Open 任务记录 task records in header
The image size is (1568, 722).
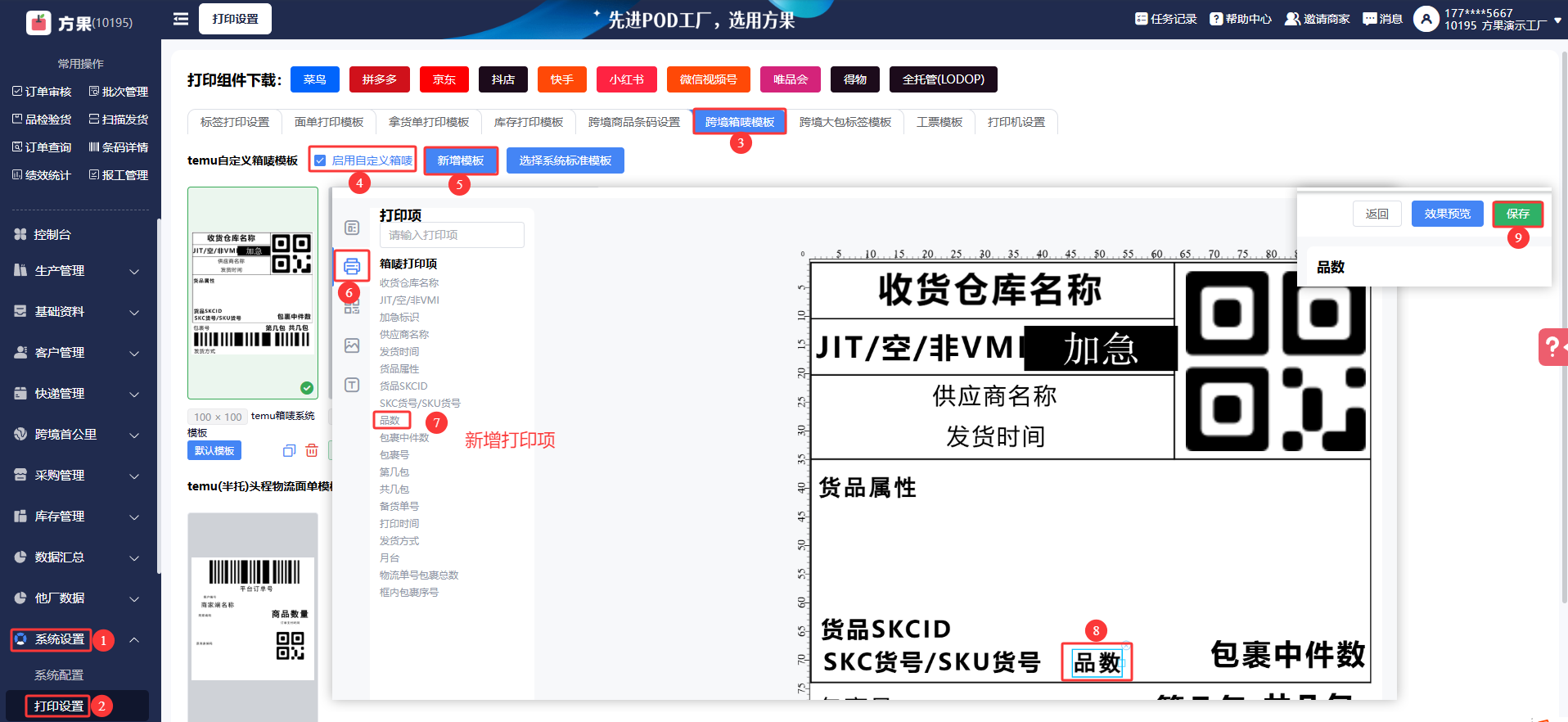click(x=1165, y=19)
